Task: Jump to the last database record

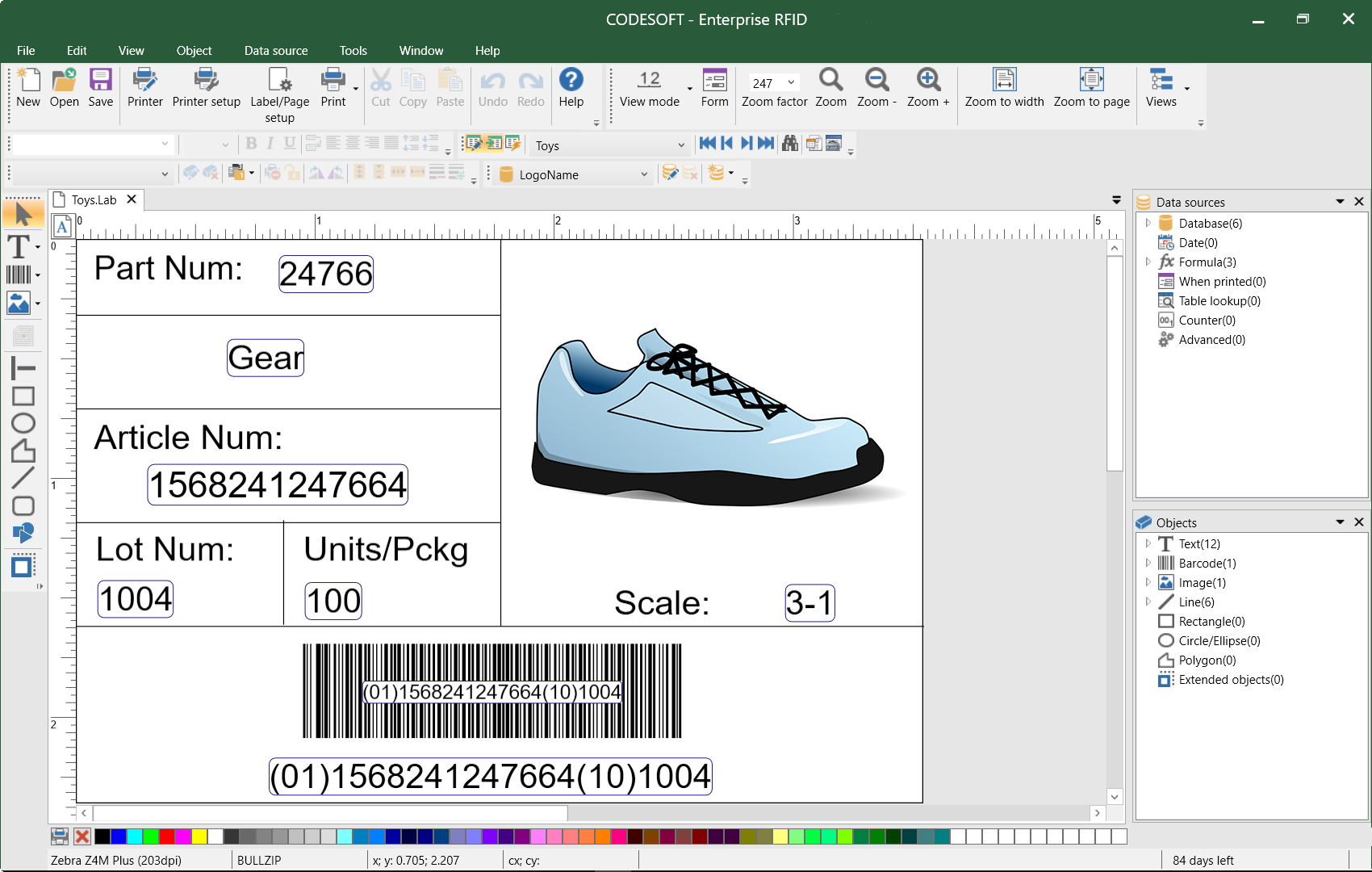Action: tap(765, 143)
